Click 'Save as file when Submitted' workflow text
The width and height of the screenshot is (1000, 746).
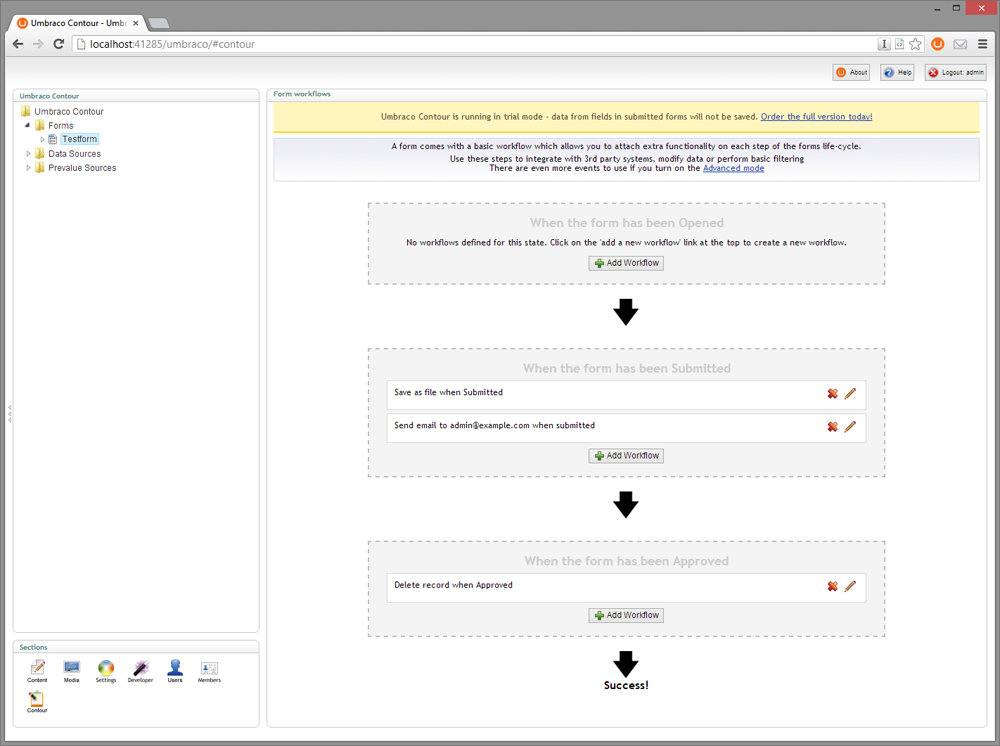pos(448,392)
